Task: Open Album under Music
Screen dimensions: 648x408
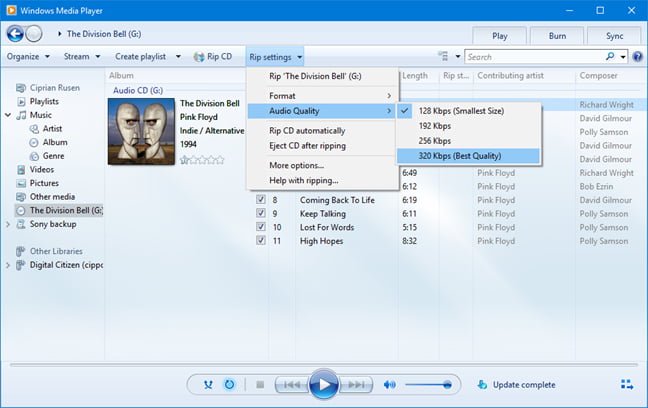Action: point(55,142)
